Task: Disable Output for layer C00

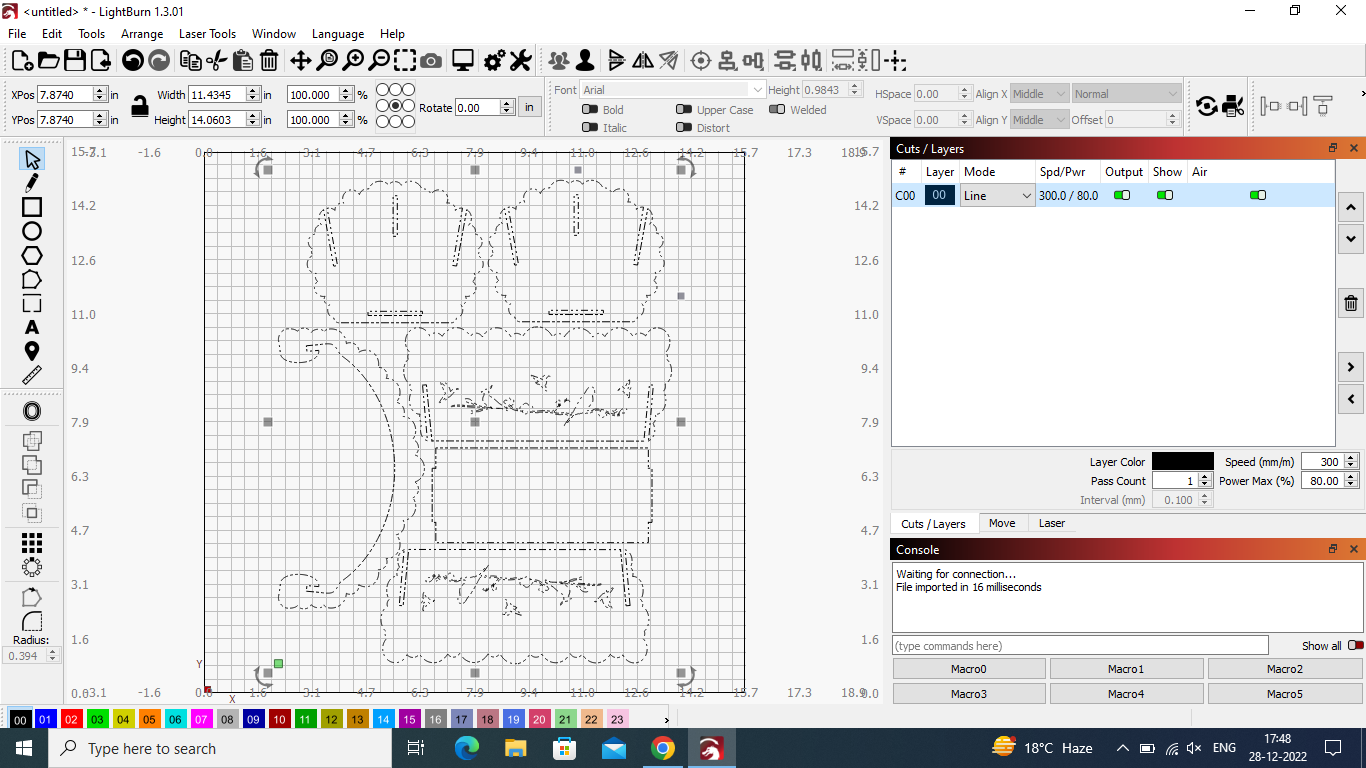Action: (x=1121, y=195)
